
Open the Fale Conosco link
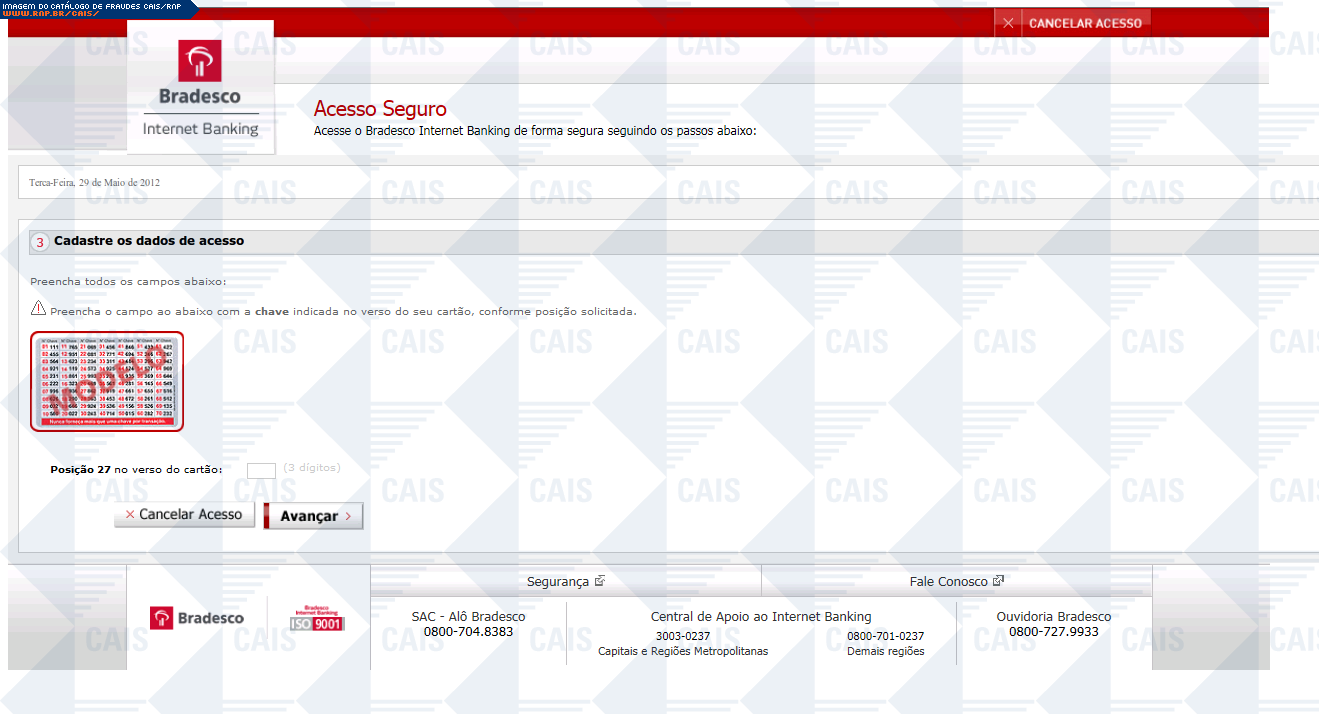(x=948, y=582)
